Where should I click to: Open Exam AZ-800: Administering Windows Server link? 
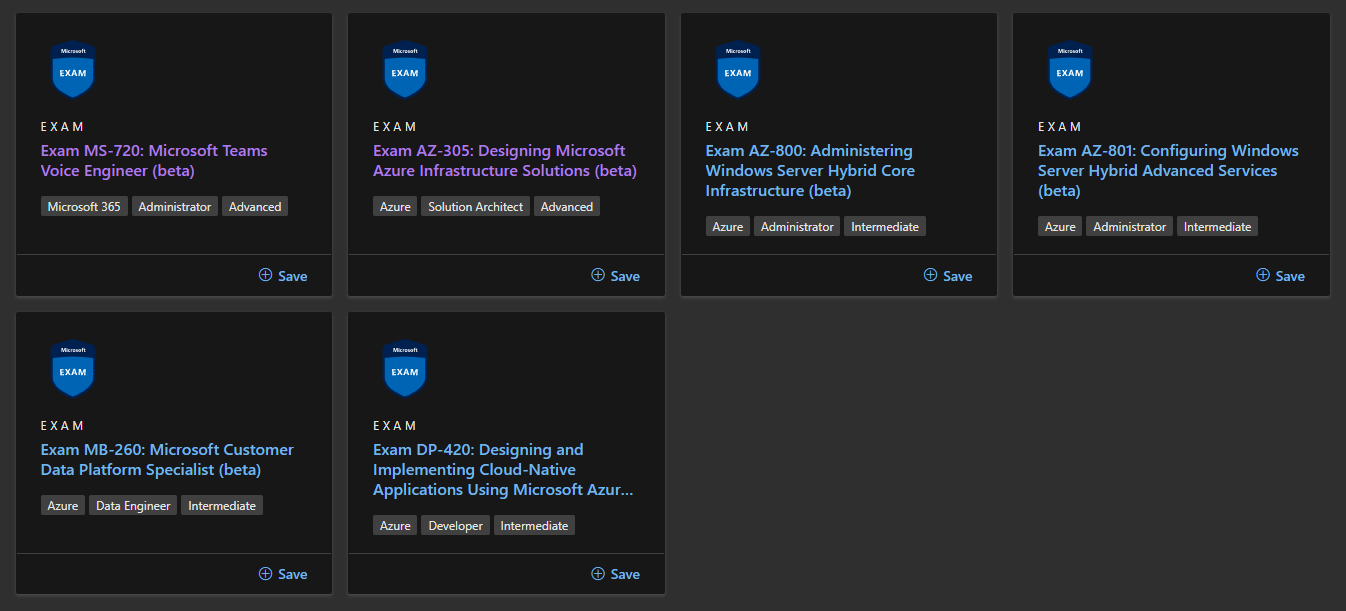click(x=809, y=171)
